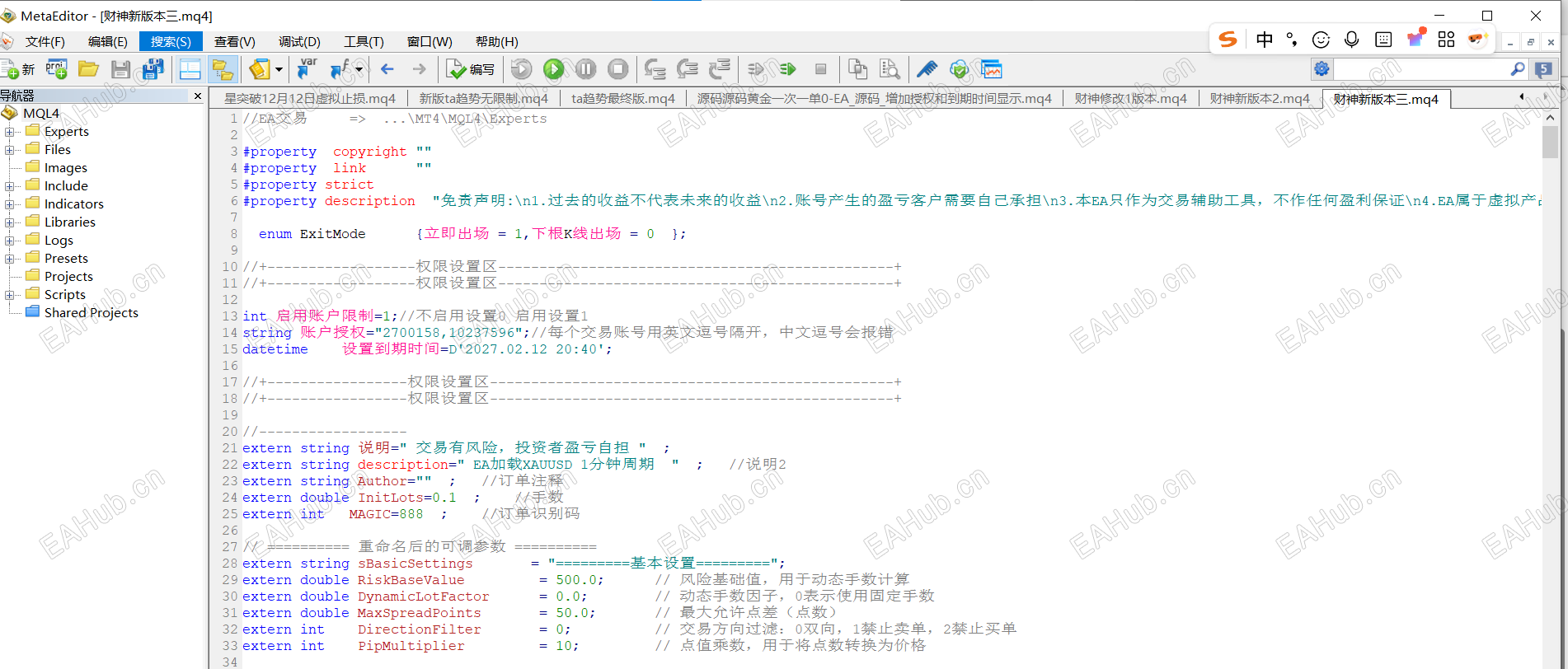Screen dimensions: 1568x669
Task: Open the 调试(D) menu
Action: click(299, 42)
